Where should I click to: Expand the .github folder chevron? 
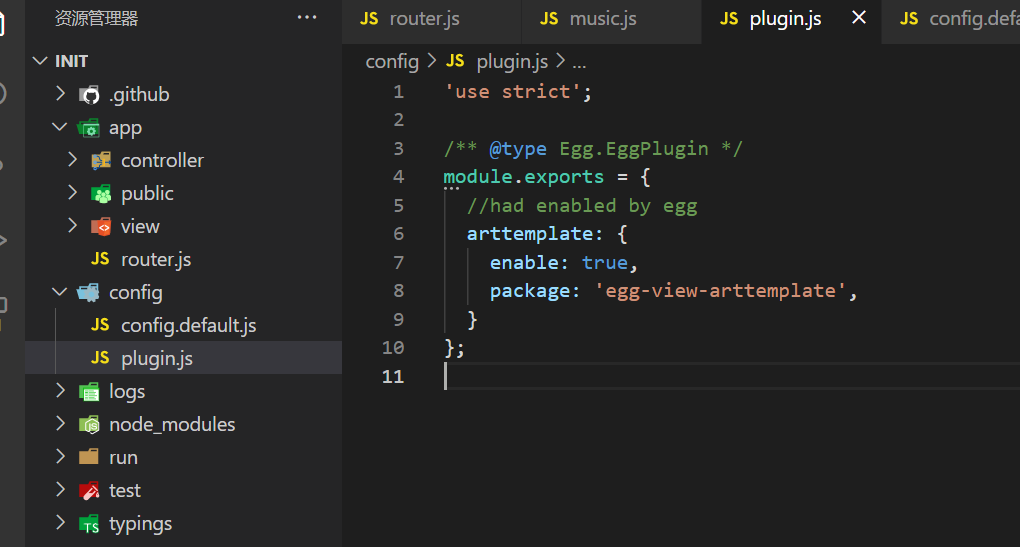pos(60,94)
